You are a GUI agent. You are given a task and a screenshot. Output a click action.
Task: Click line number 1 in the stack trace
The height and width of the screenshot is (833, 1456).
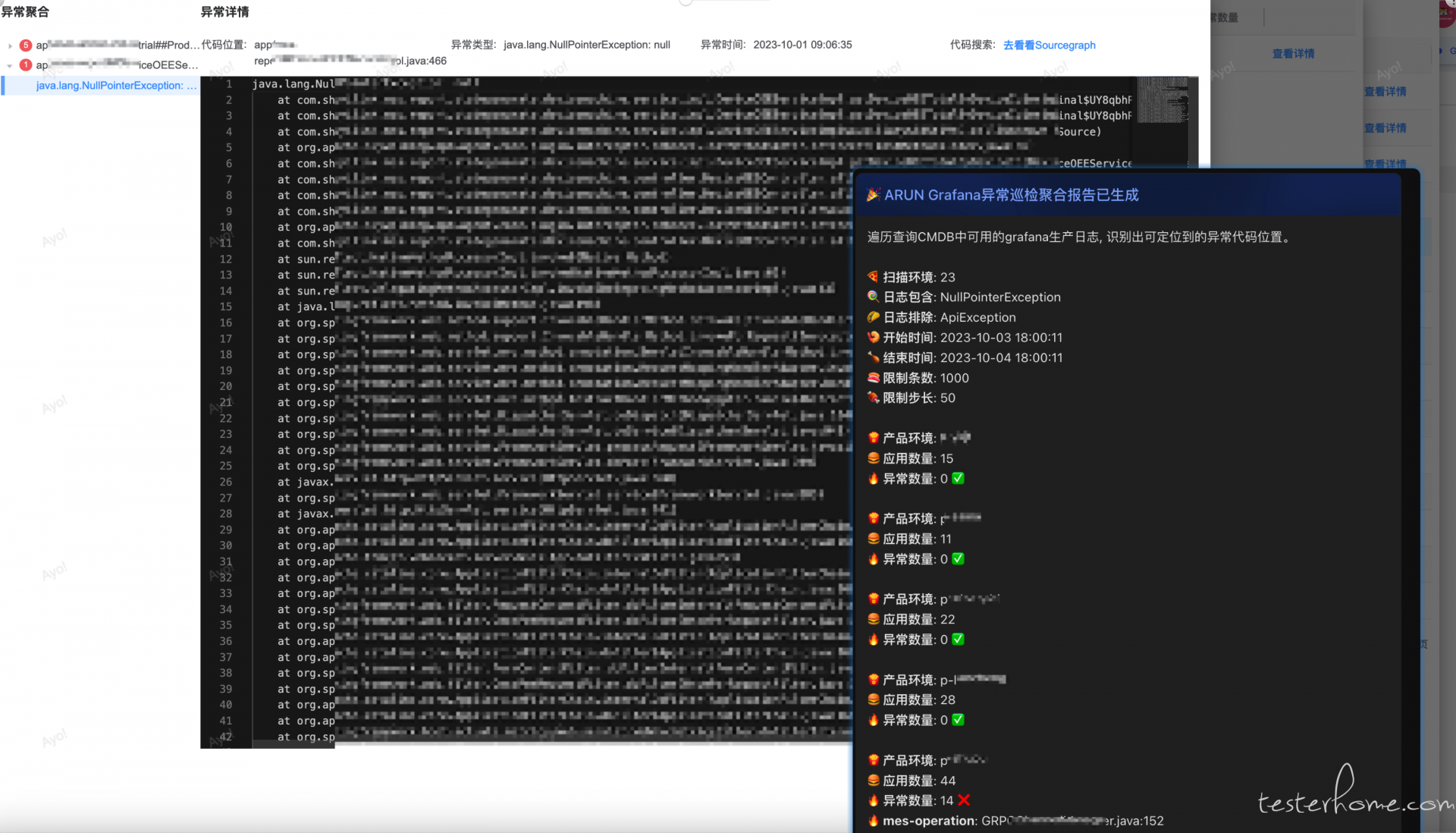pos(229,84)
